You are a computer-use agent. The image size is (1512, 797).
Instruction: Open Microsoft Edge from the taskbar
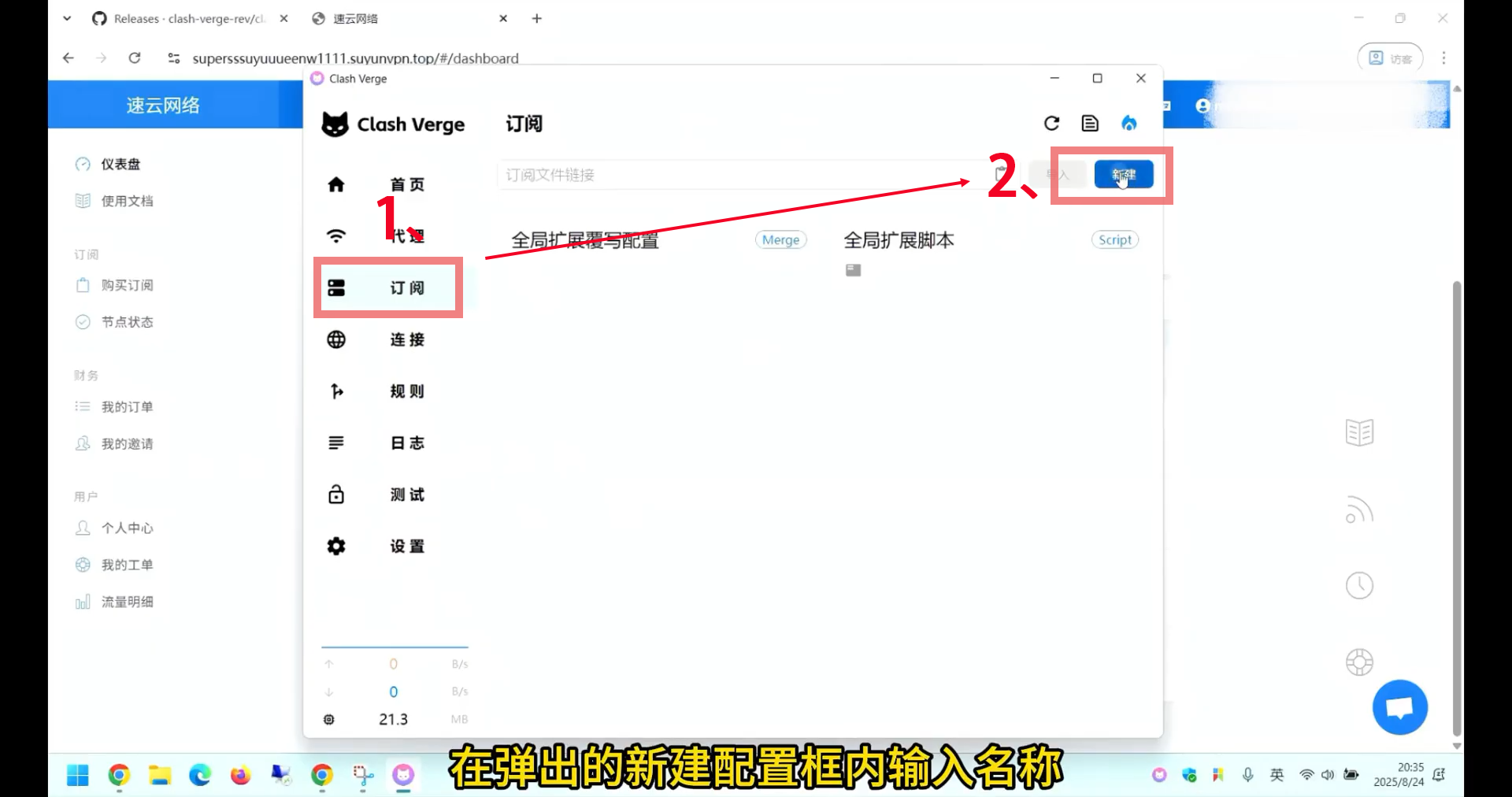(200, 776)
